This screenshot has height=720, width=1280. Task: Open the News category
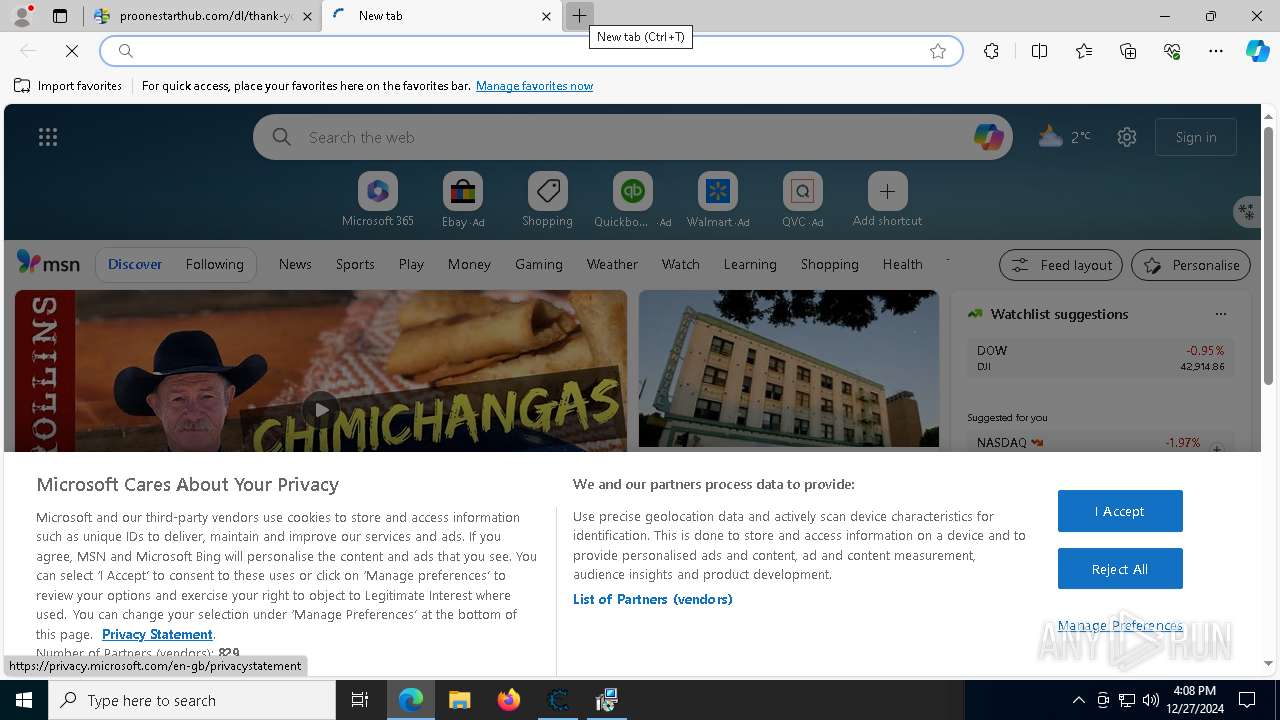tap(295, 264)
